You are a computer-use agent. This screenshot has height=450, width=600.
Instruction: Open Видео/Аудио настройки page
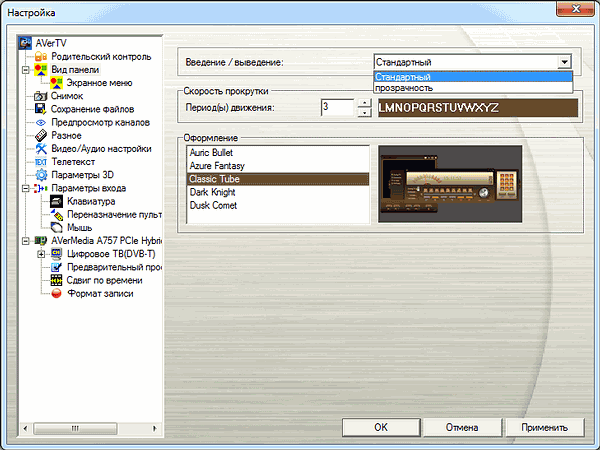click(x=101, y=148)
